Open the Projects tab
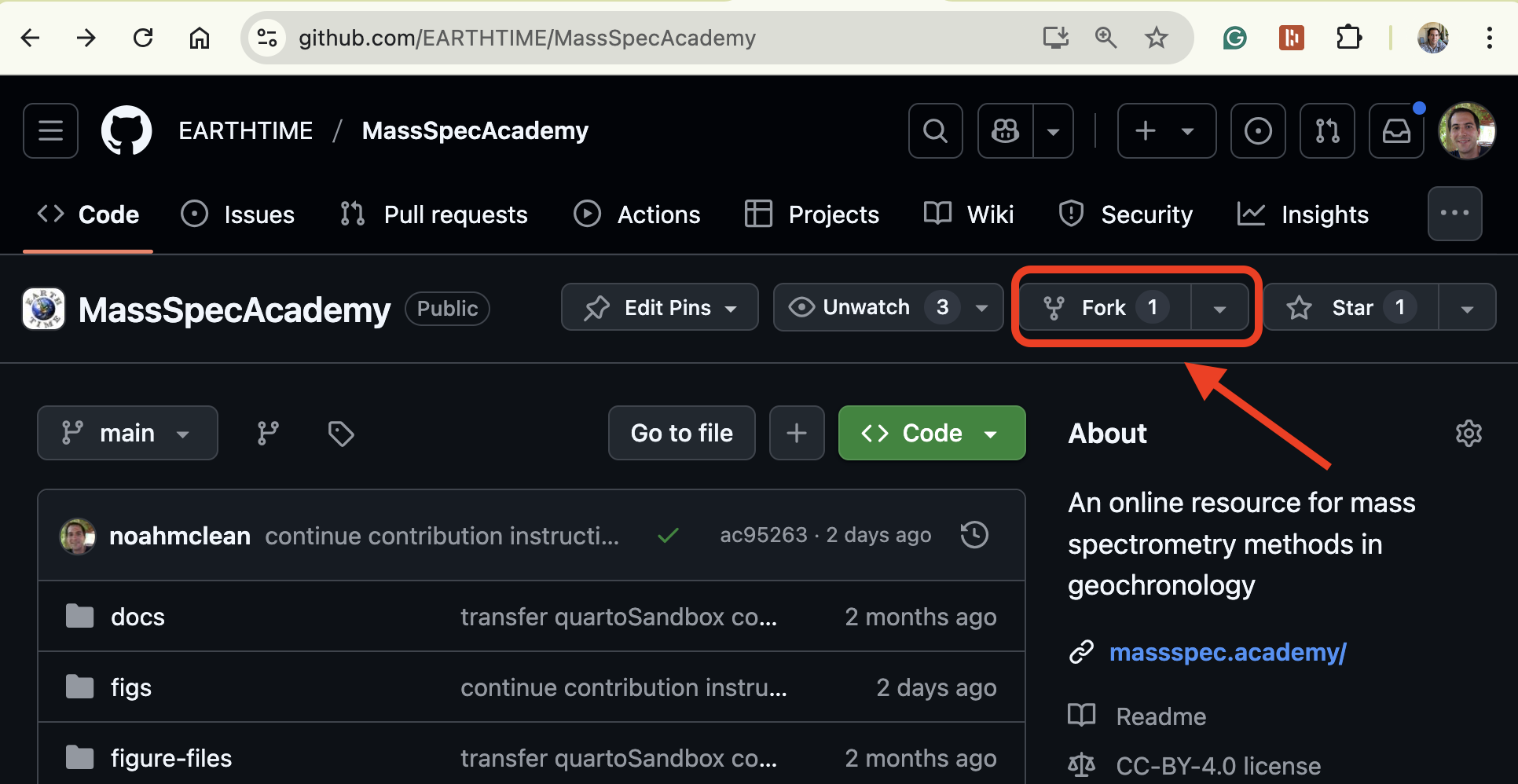 [812, 214]
